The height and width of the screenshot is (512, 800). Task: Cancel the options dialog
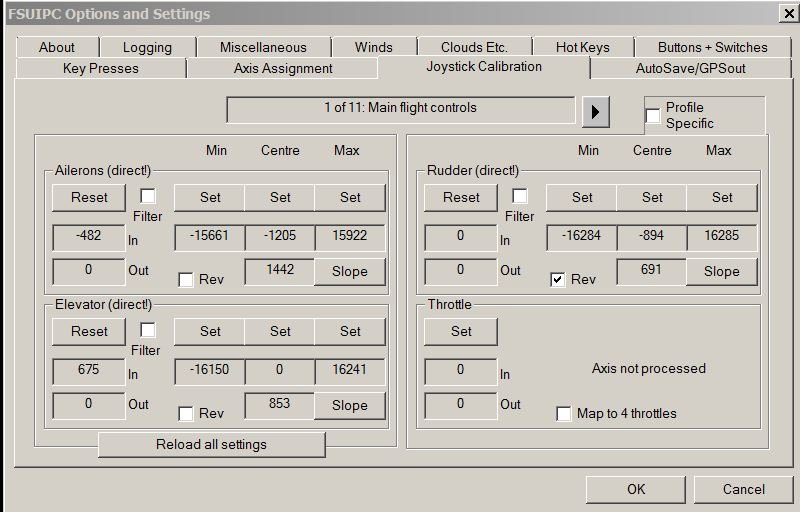tap(743, 490)
